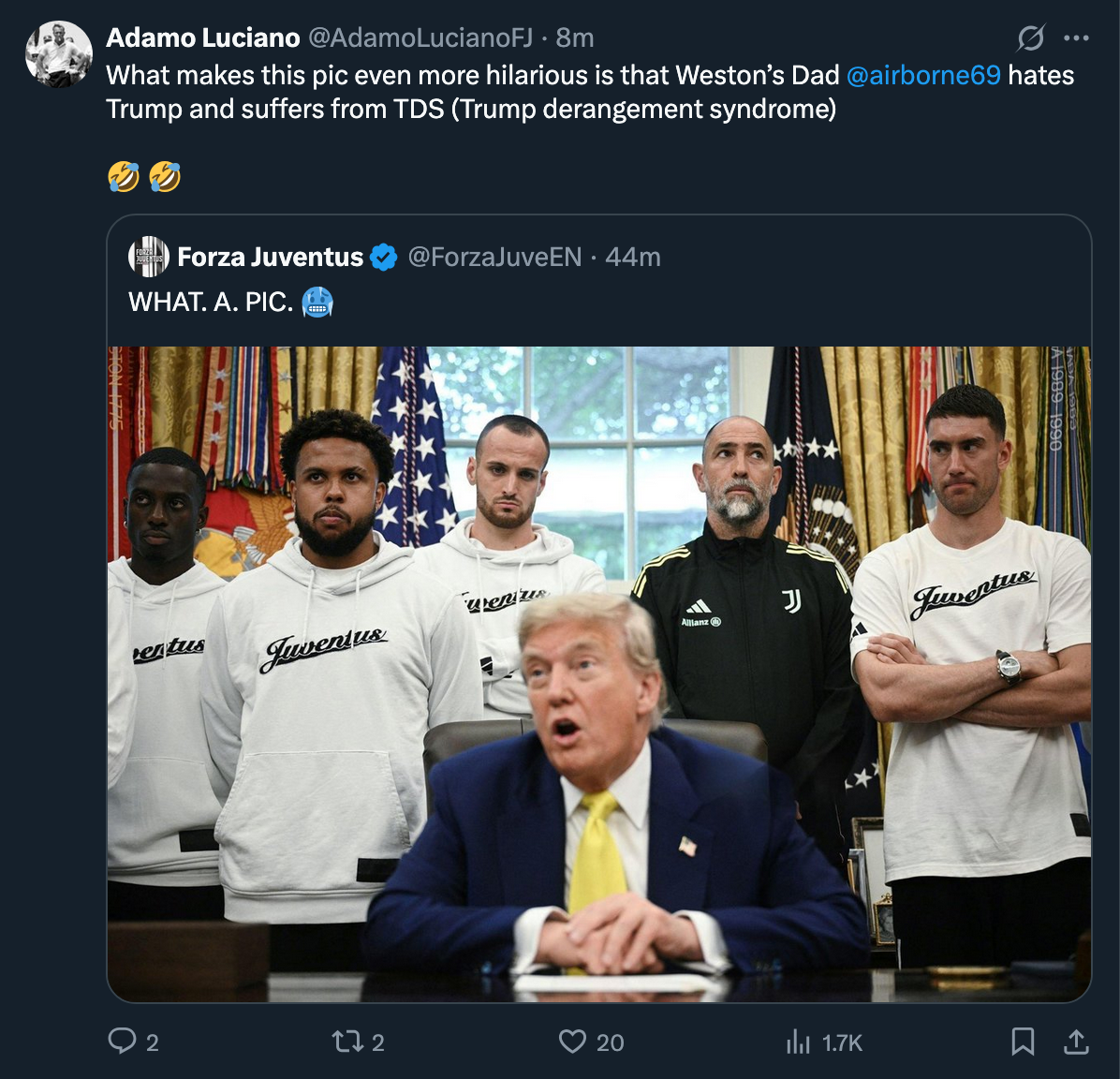Click the Forza Juventus account name
Screen dimensions: 1120x1079
(270, 258)
